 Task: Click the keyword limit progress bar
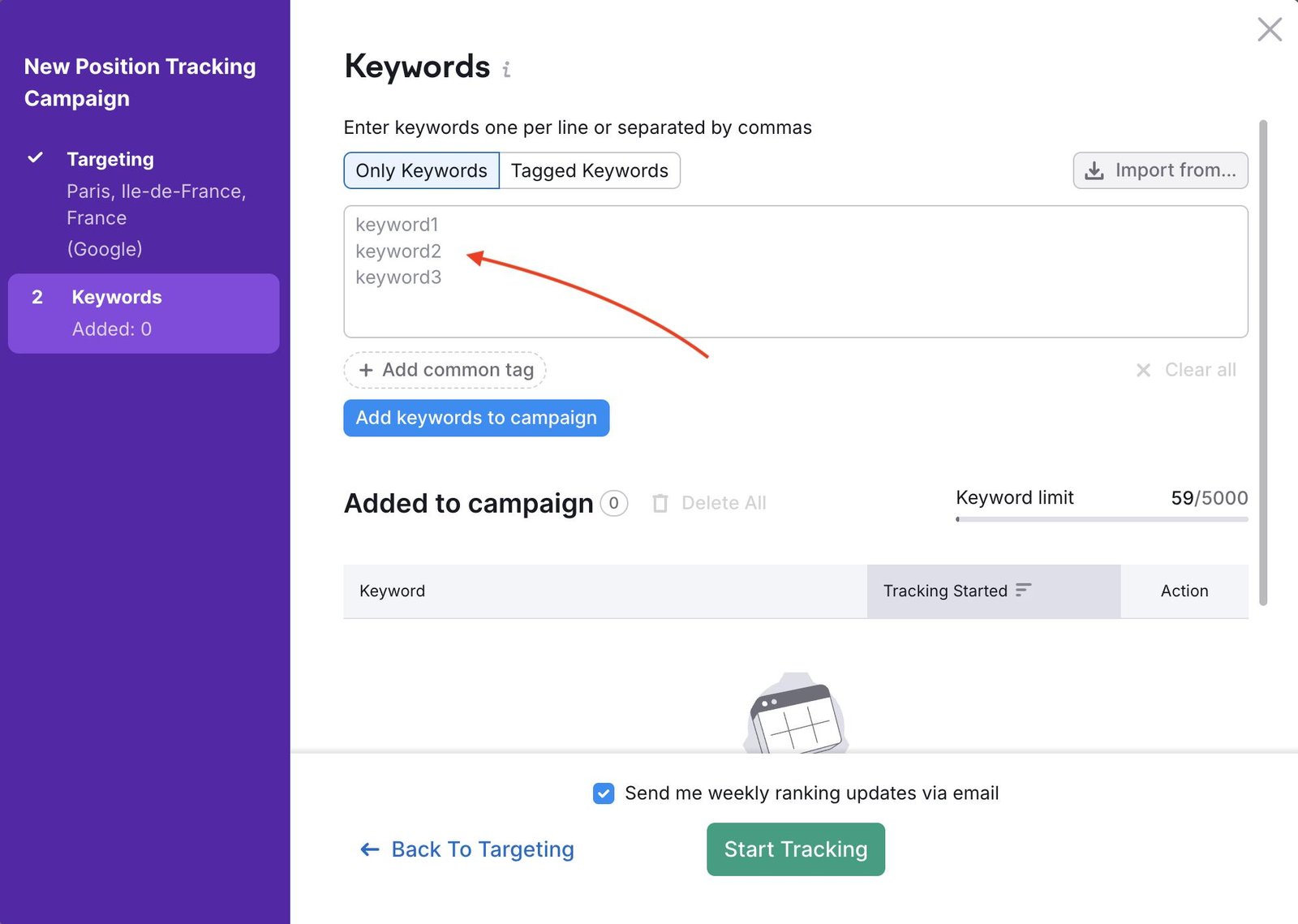(1102, 519)
